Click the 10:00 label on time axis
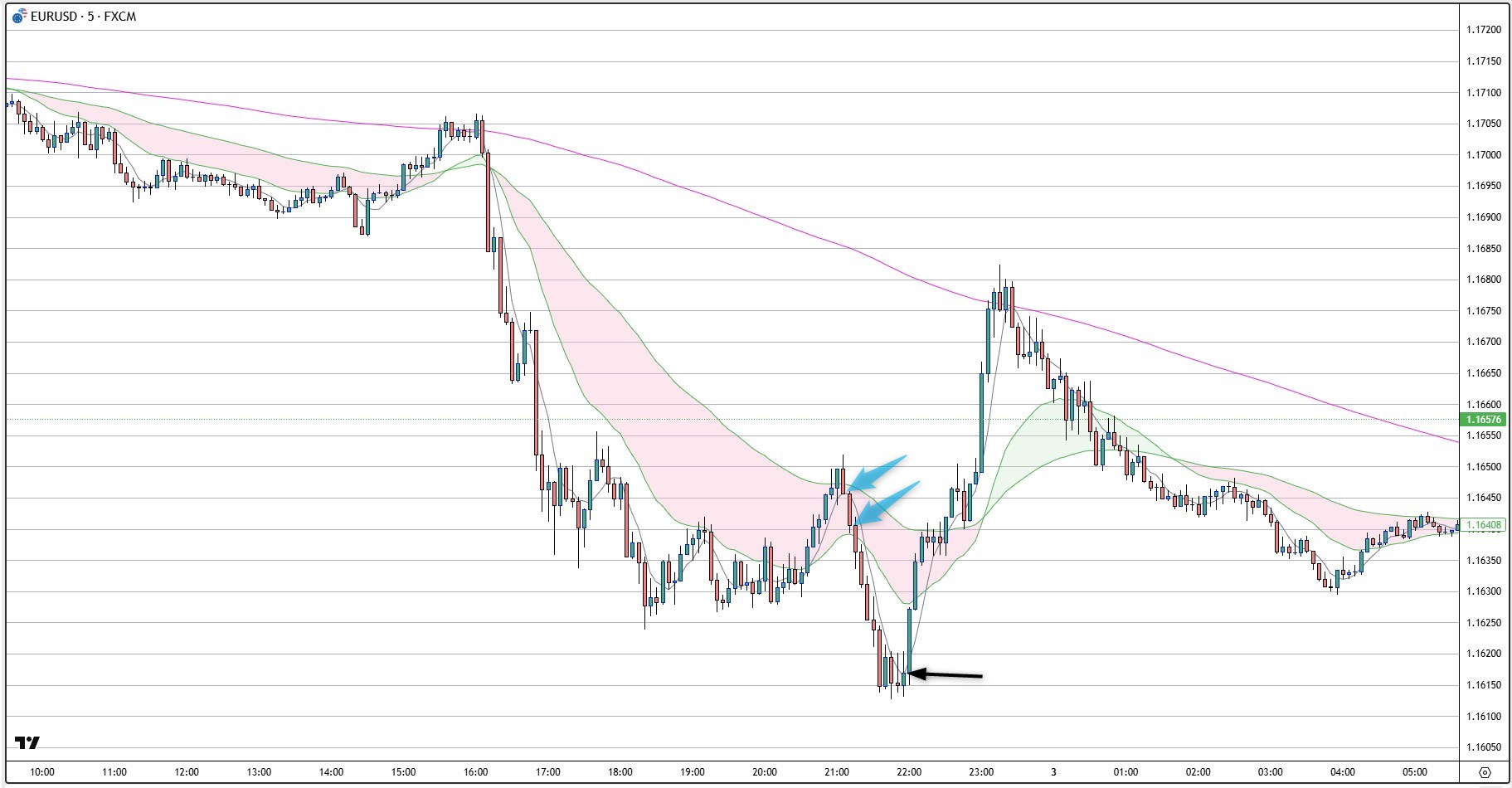Screen dimensions: 1512x788 click(41, 772)
